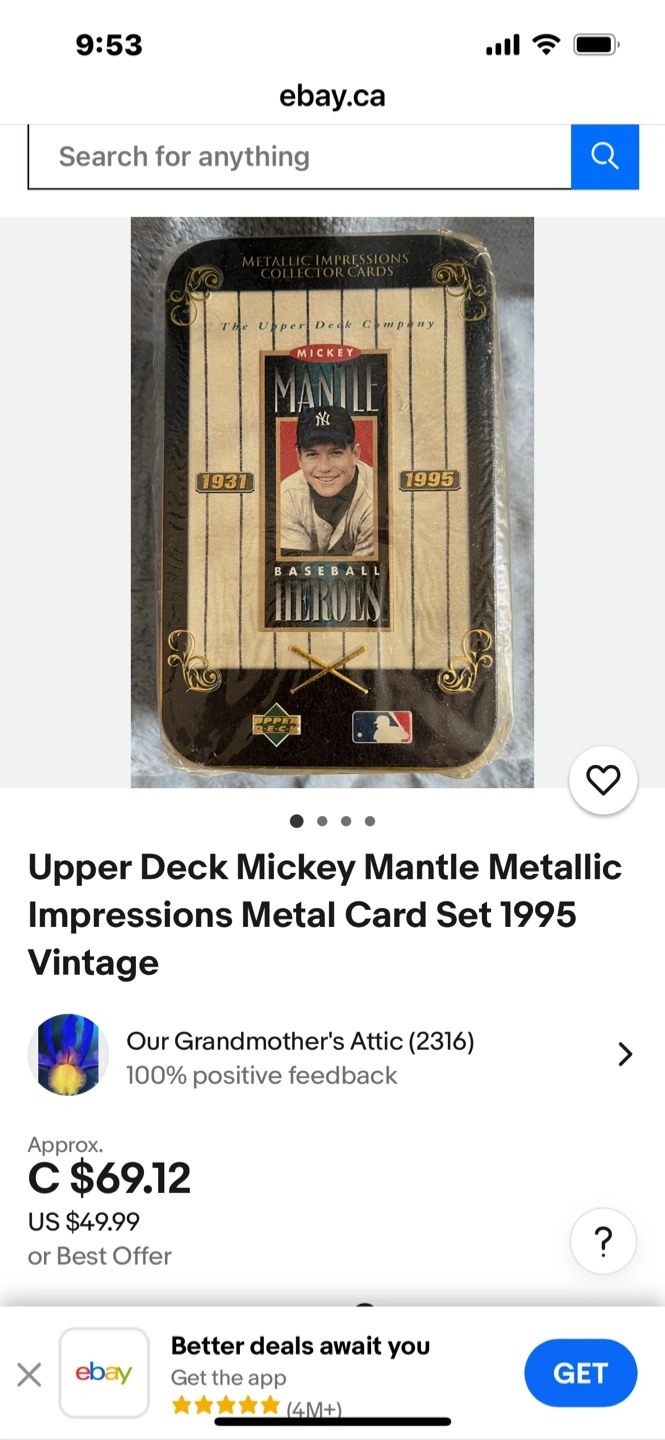The height and width of the screenshot is (1440, 665).
Task: Jump to second image pagination dot
Action: [x=322, y=821]
